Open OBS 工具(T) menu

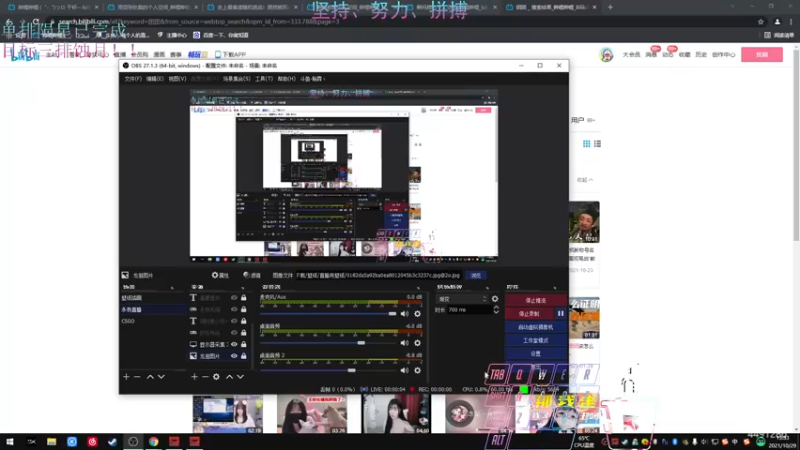264,79
